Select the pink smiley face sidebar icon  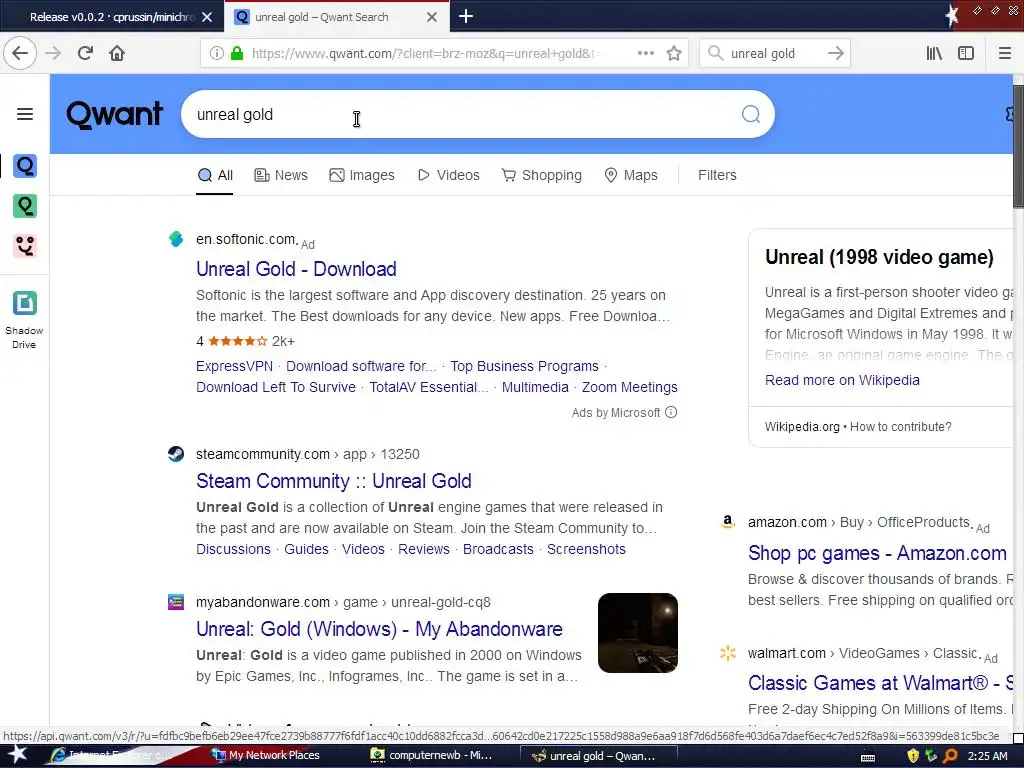pyautogui.click(x=25, y=246)
